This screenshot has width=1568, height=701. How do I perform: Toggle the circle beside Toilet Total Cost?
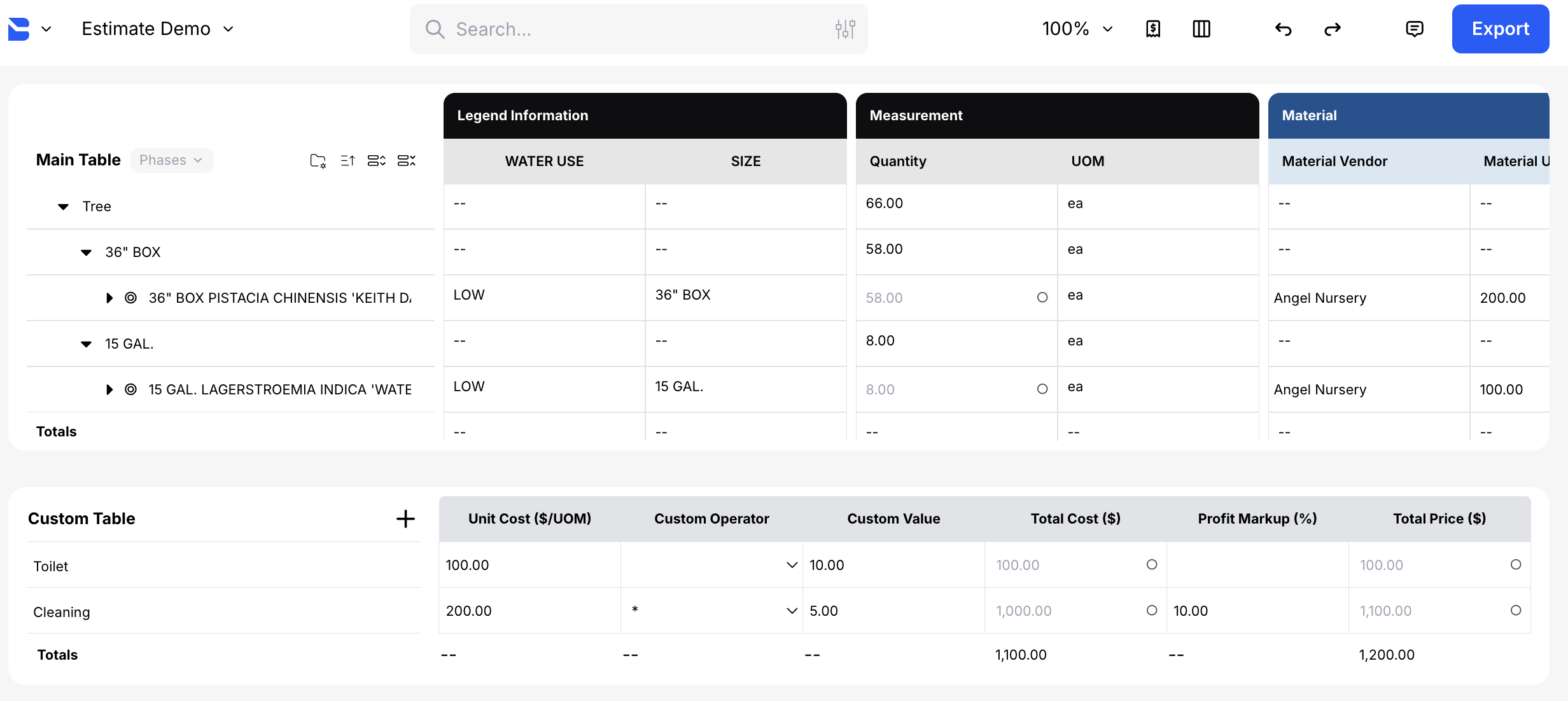coord(1151,565)
